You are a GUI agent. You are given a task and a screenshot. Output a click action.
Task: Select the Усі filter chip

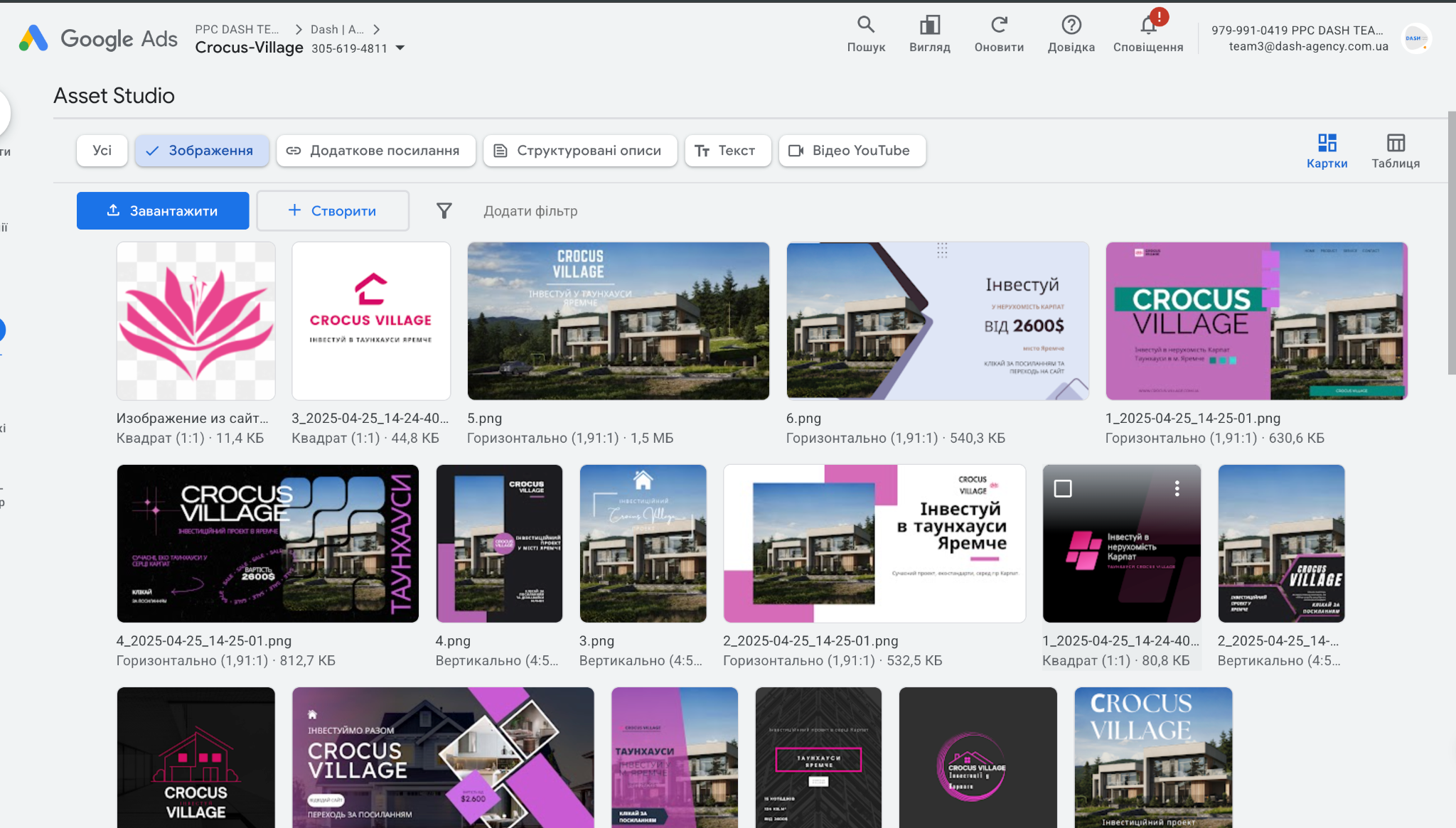coord(102,151)
